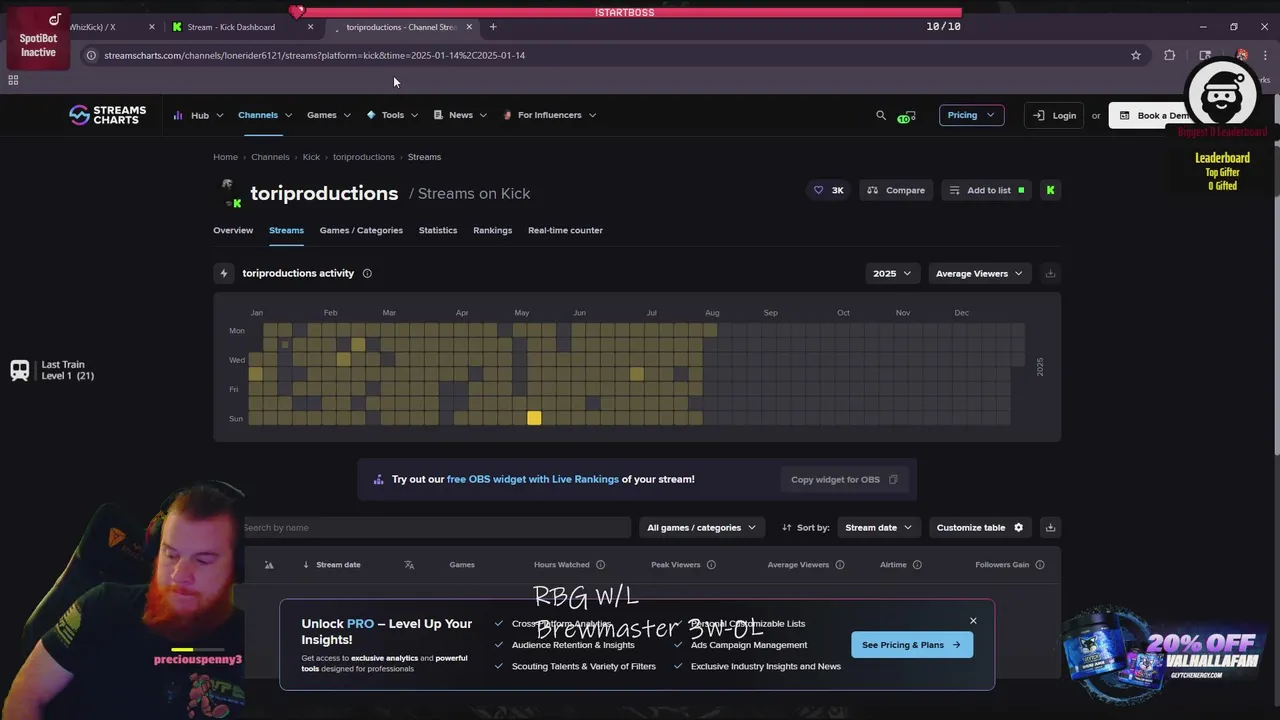Switch to Games / Categories tab

361,230
